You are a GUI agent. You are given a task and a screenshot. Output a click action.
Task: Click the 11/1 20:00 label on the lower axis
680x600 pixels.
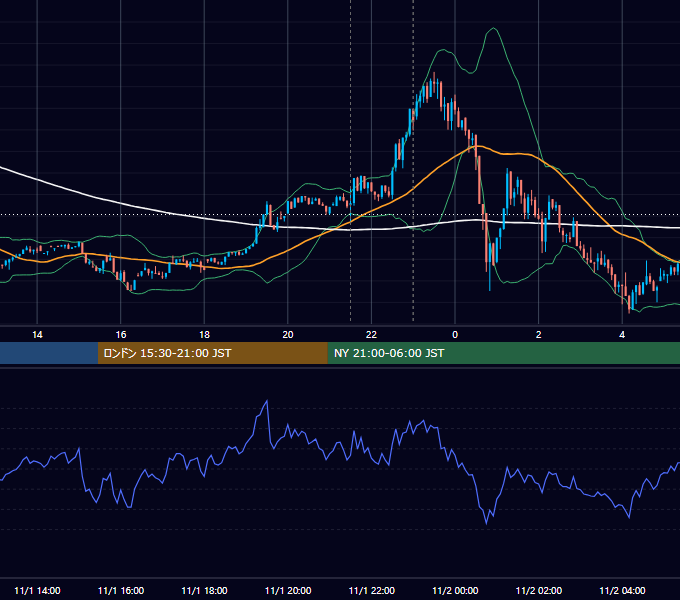point(288,590)
